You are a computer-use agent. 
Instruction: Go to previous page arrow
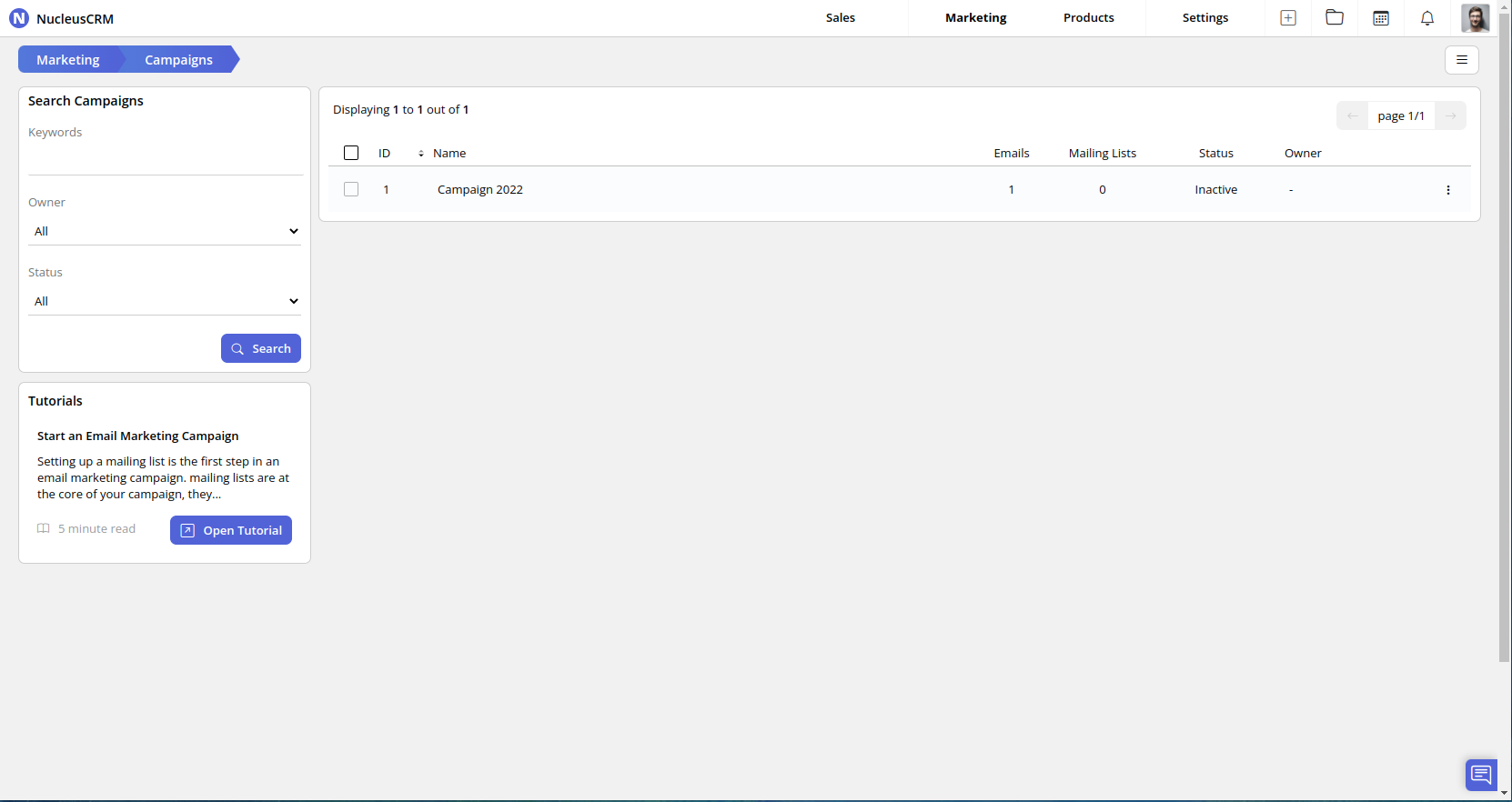click(1353, 115)
